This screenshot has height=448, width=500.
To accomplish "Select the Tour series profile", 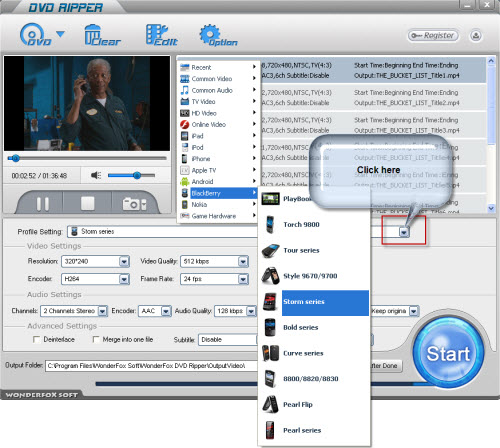I will coord(314,250).
